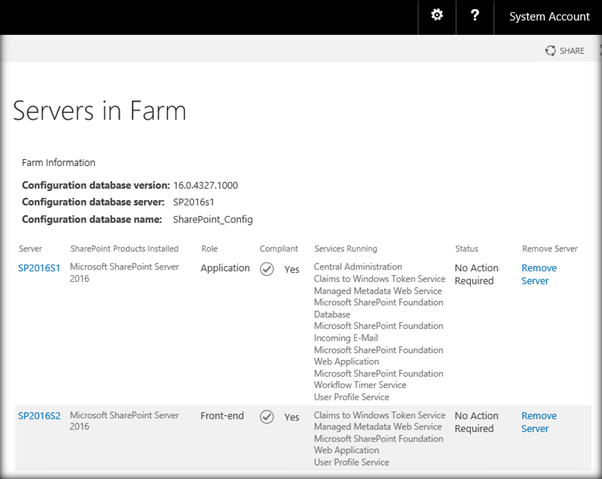Click the Status column header
Viewport: 602px width, 479px height.
point(466,248)
